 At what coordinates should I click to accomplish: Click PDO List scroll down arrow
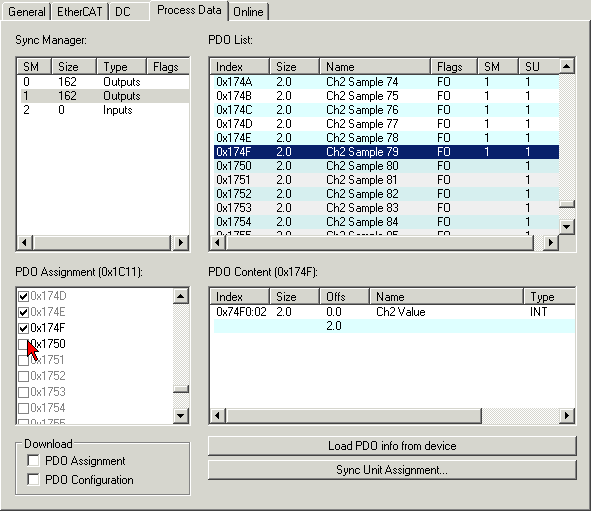pyautogui.click(x=567, y=227)
